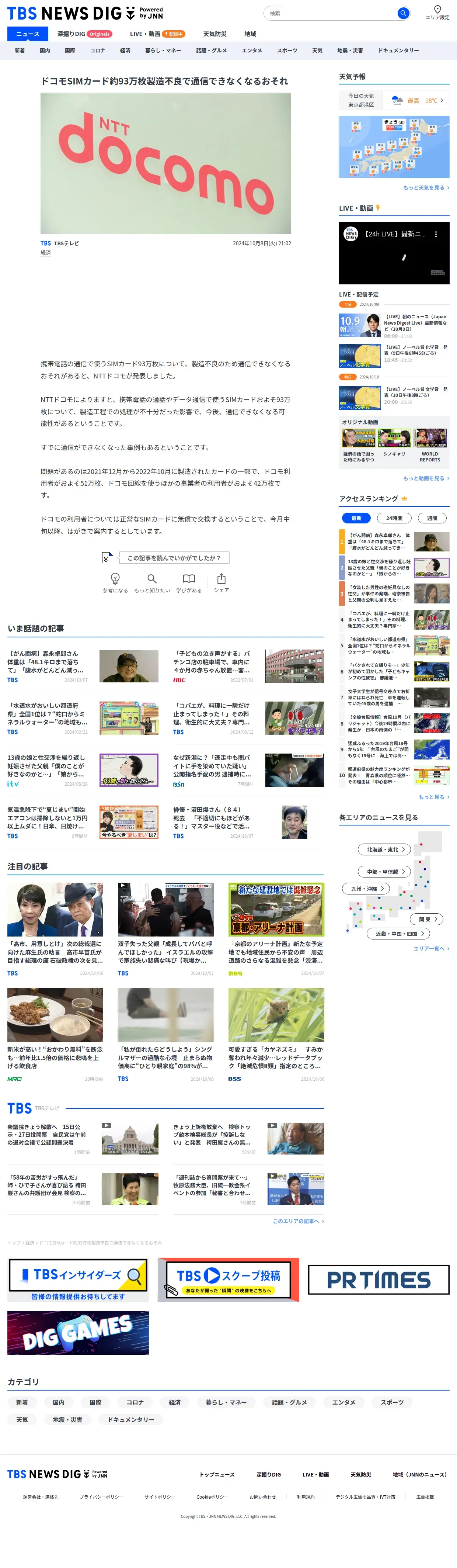Screen dimensions: 457x1568
Task: Play the 24h LIVE video player
Action: [394, 253]
